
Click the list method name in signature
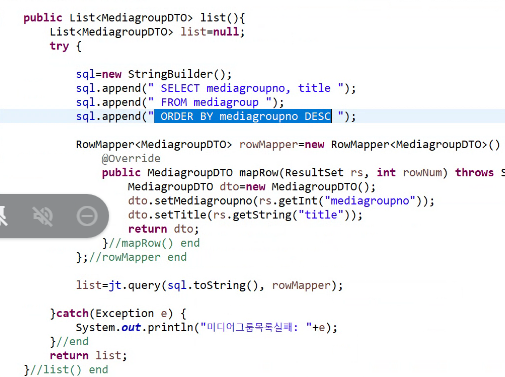tap(213, 18)
